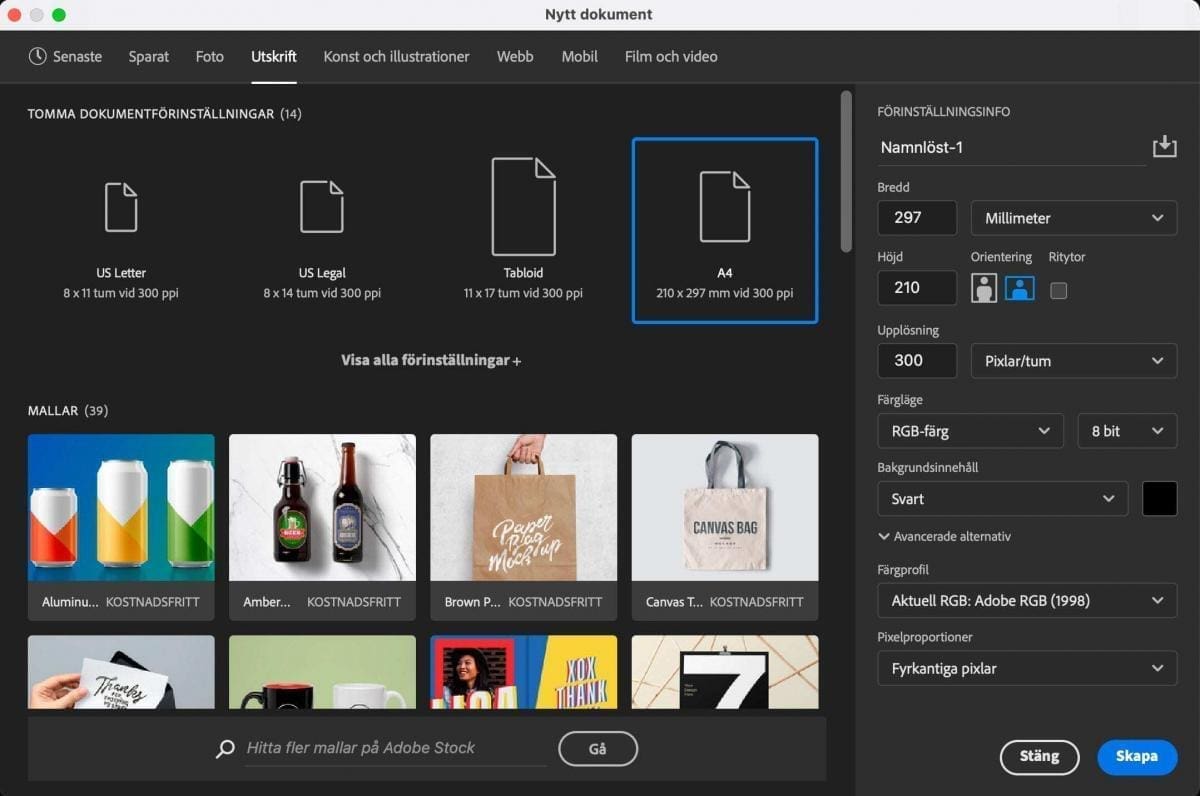
Task: Click the Adobe Stock template search field
Action: click(x=395, y=748)
